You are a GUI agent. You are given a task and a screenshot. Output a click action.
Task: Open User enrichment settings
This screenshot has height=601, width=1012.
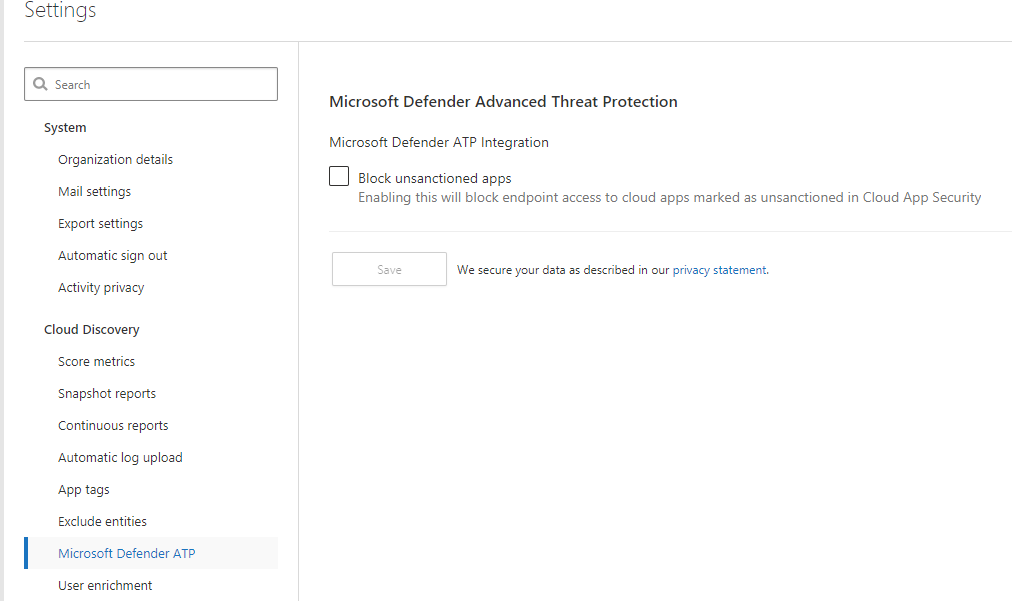(105, 586)
